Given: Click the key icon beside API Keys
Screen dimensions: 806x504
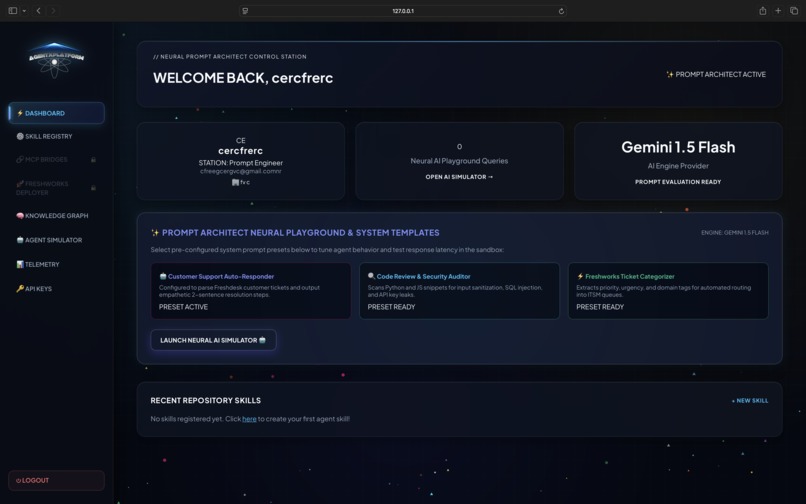Looking at the screenshot, I should tap(20, 289).
